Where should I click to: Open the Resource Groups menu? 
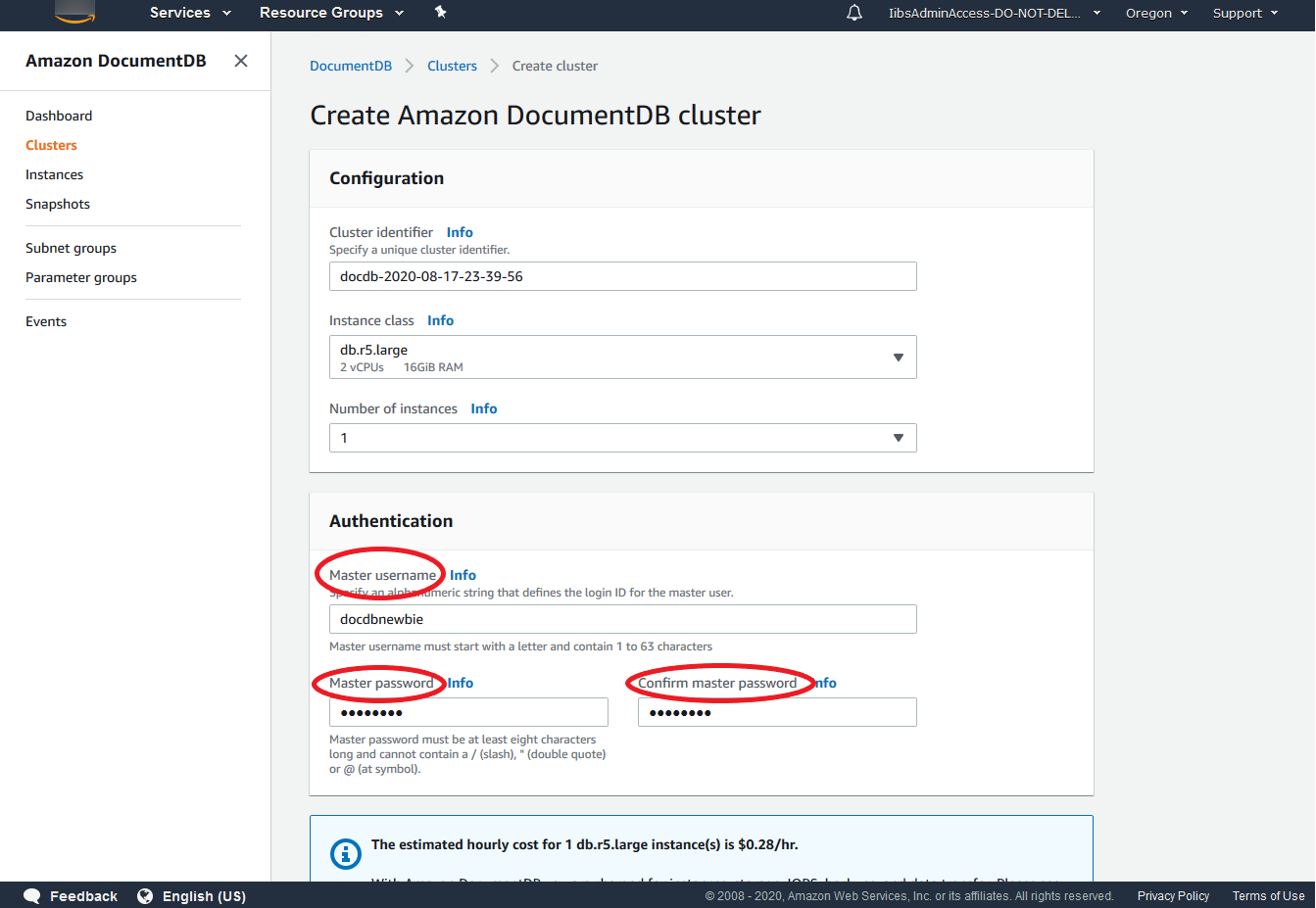point(331,13)
